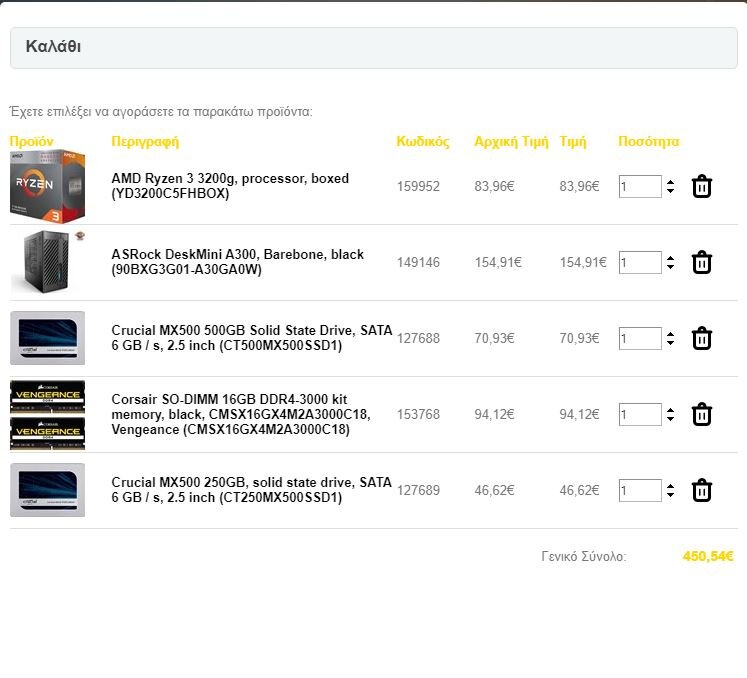Screen dimensions: 747x678
Task: Open the AMD Ryzen box thumbnail
Action: (x=47, y=186)
